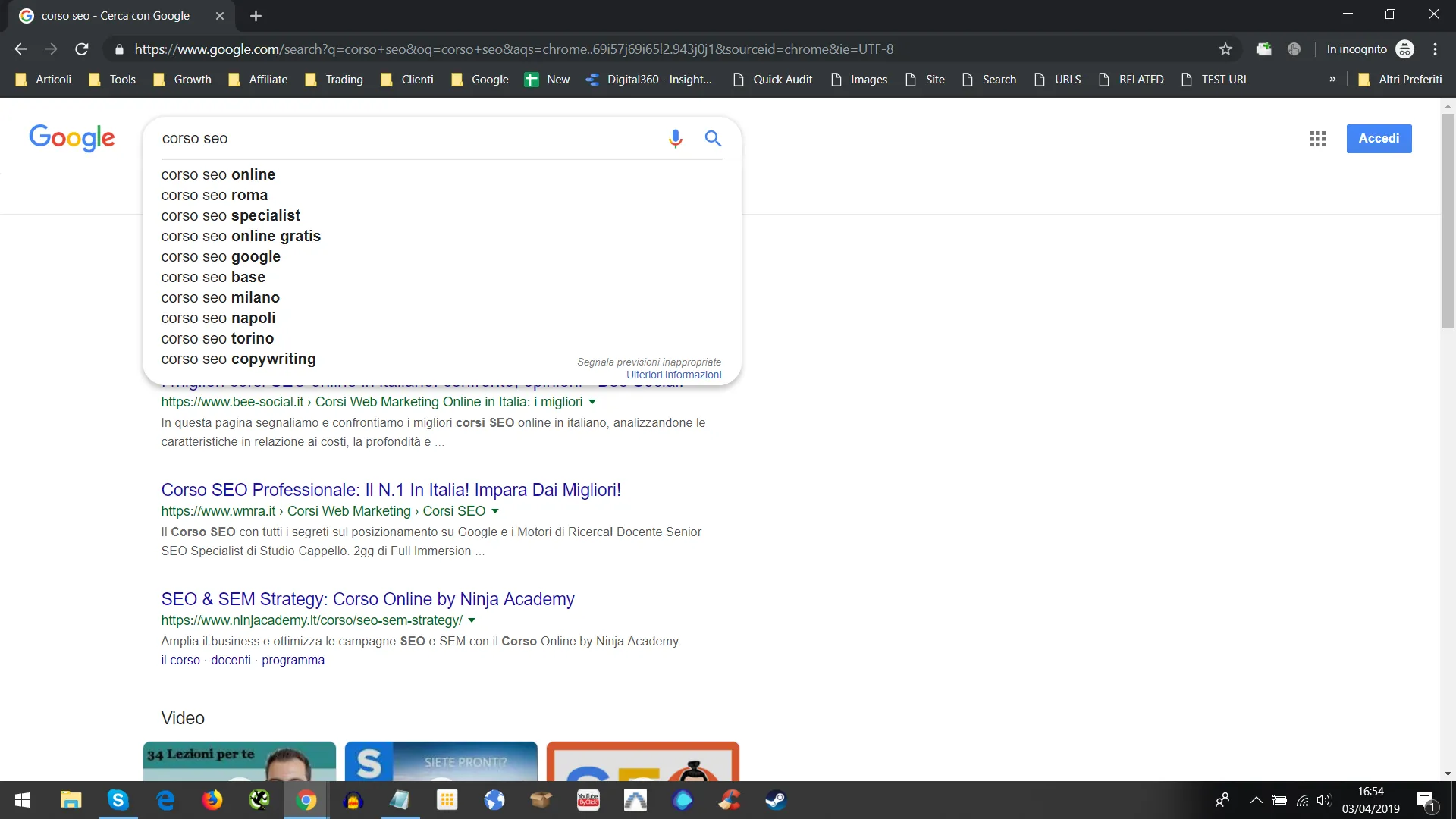Open the ninjacademy.it result dropdown arrow
This screenshot has width=1456, height=819.
point(472,620)
